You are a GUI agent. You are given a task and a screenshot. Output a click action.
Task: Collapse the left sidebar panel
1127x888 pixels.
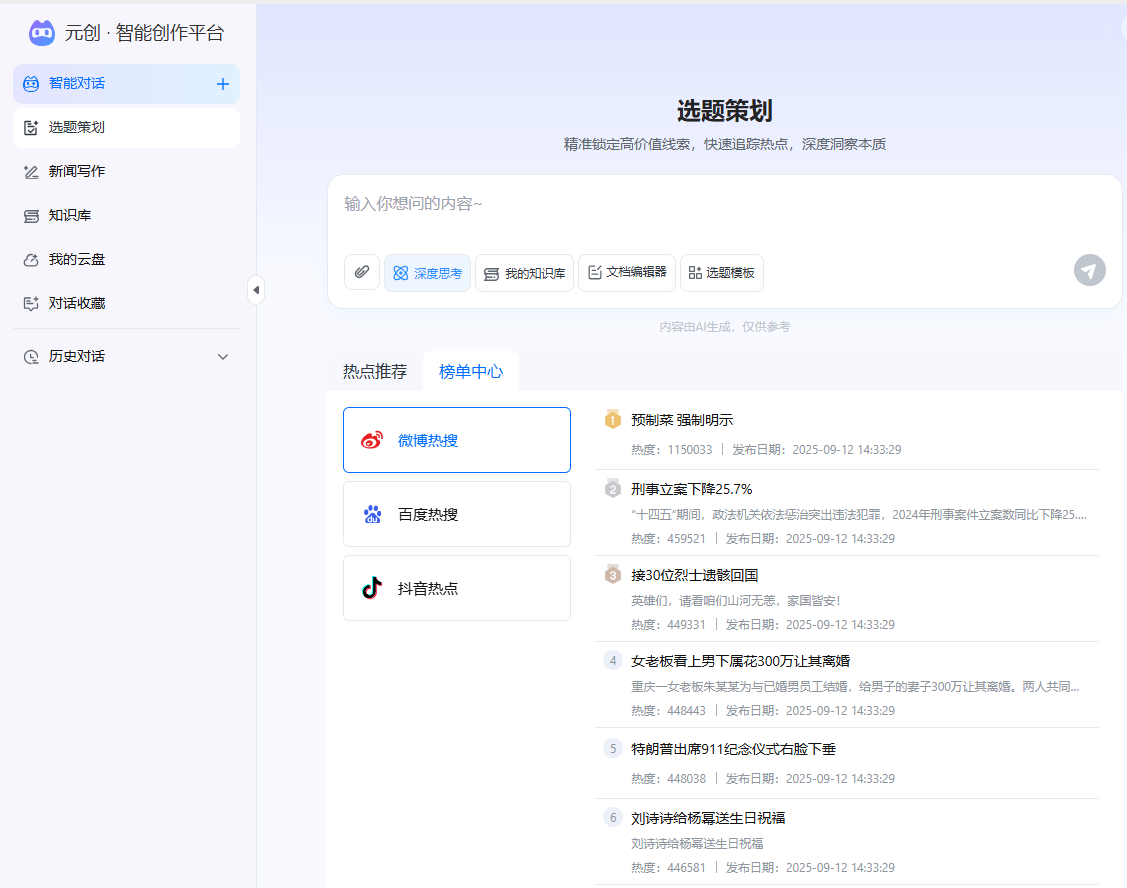pos(256,288)
